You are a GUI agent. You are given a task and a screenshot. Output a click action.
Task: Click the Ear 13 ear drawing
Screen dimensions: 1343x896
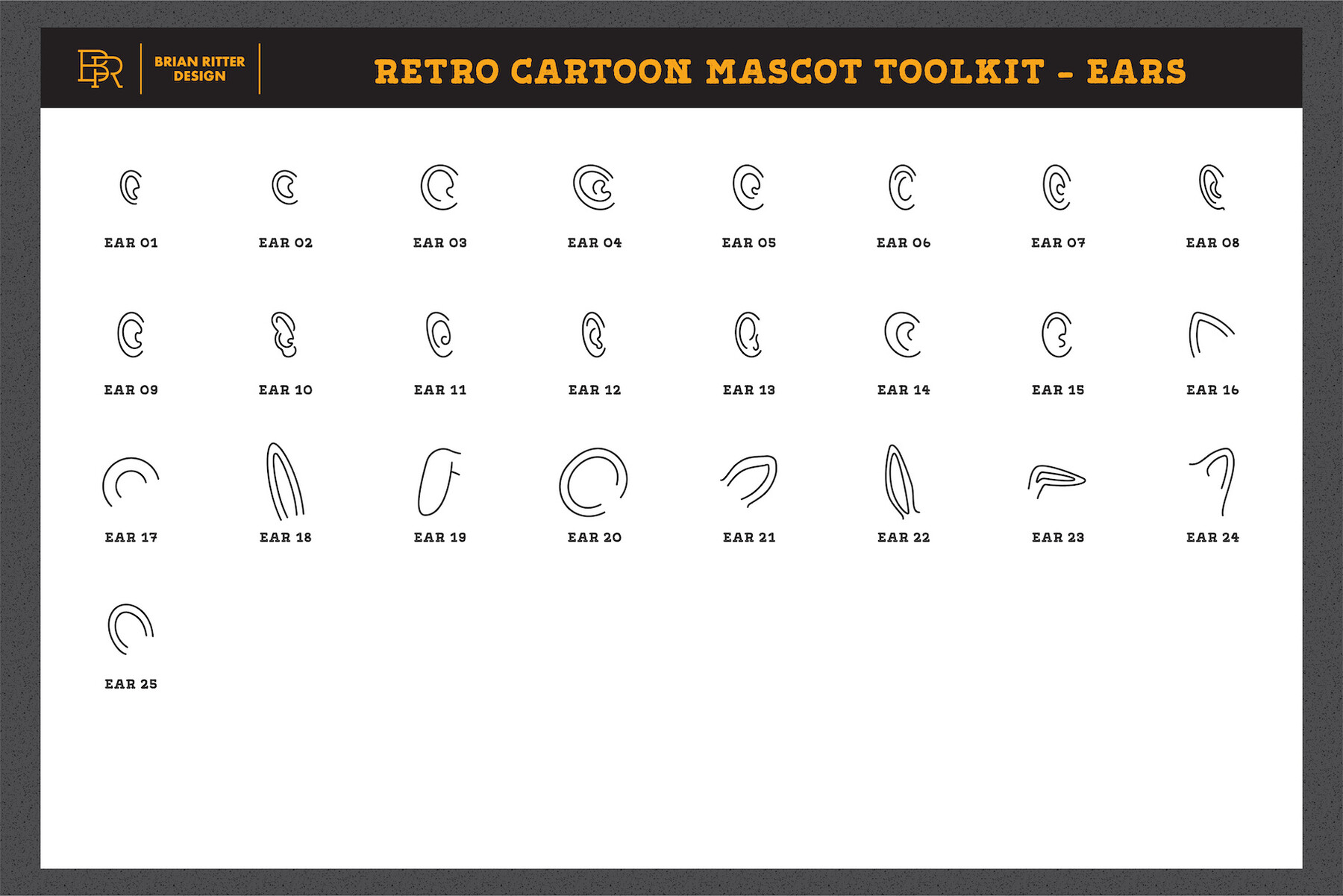tap(748, 334)
